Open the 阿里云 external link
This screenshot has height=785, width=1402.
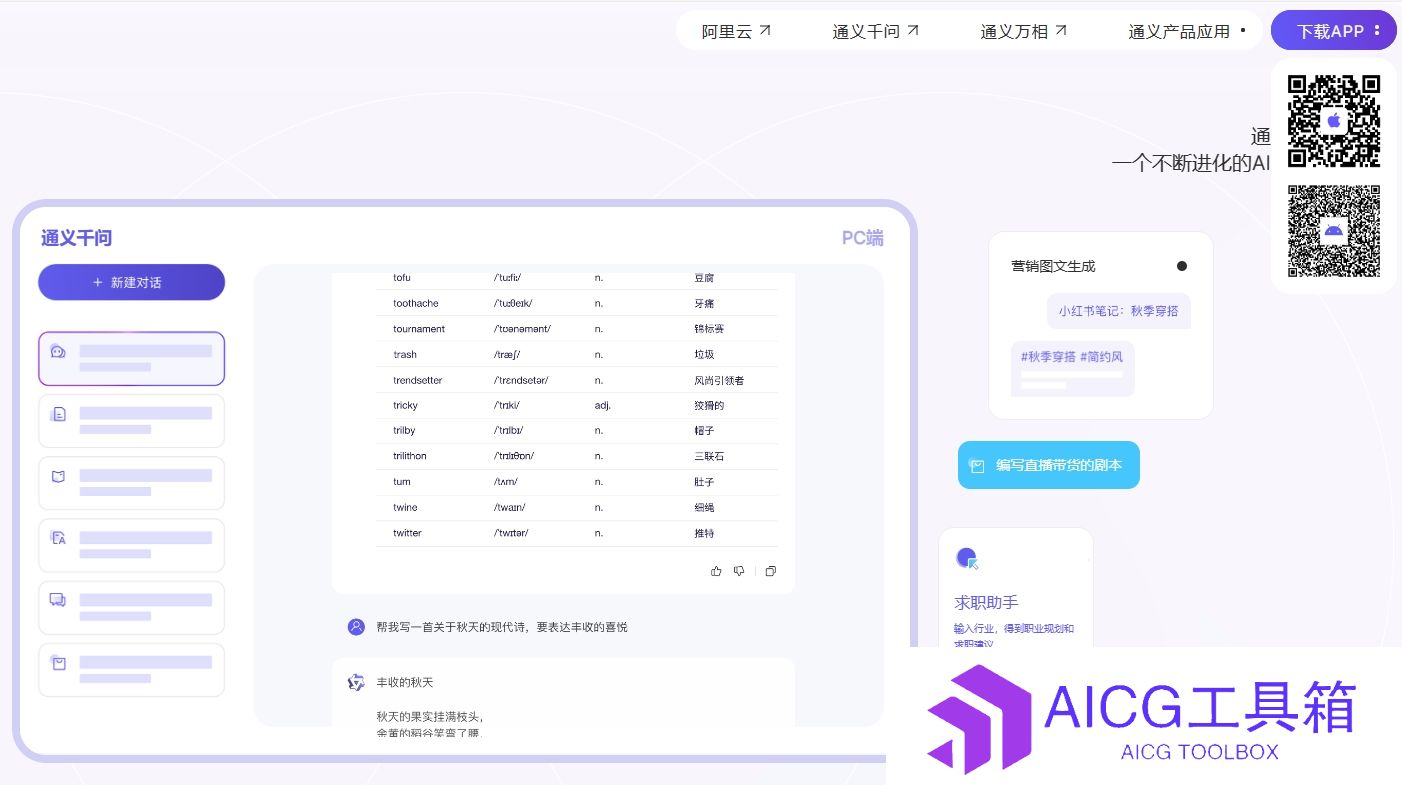736,31
